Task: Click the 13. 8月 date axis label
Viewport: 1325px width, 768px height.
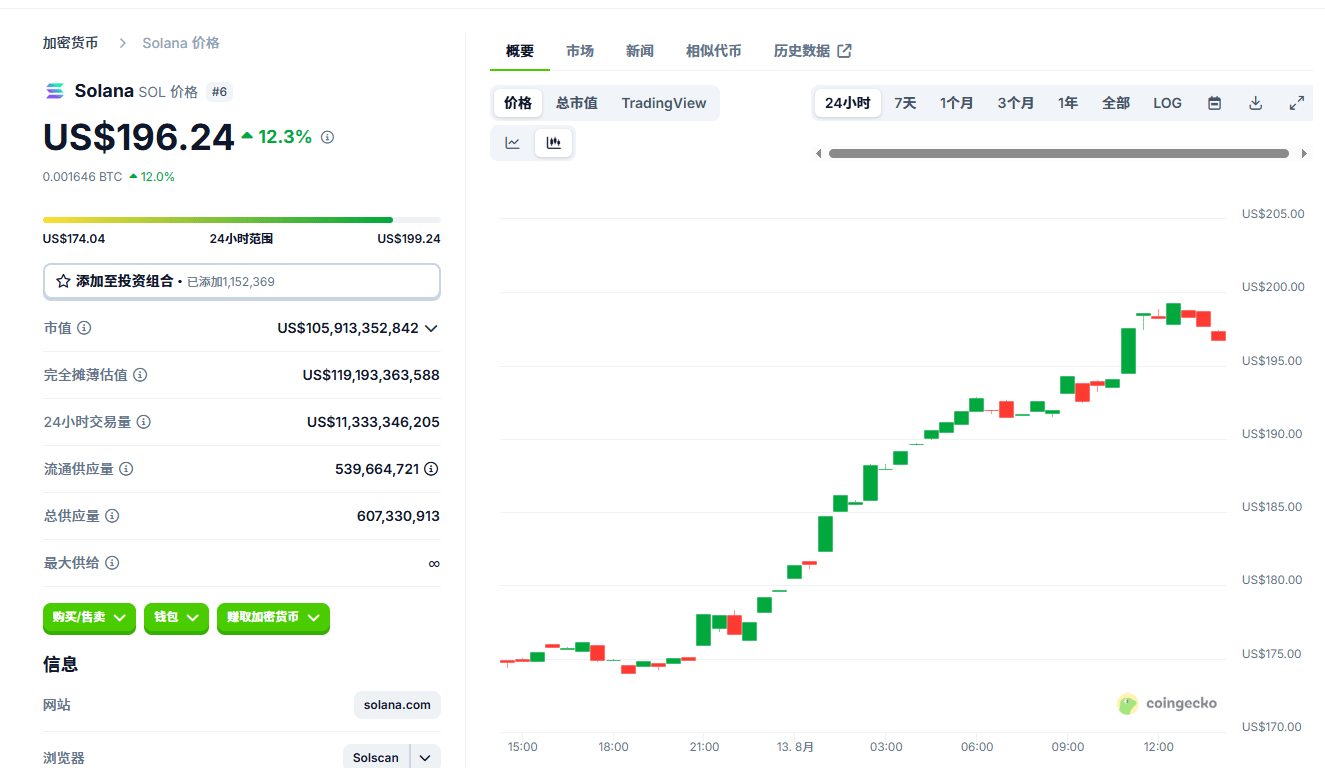Action: click(796, 747)
